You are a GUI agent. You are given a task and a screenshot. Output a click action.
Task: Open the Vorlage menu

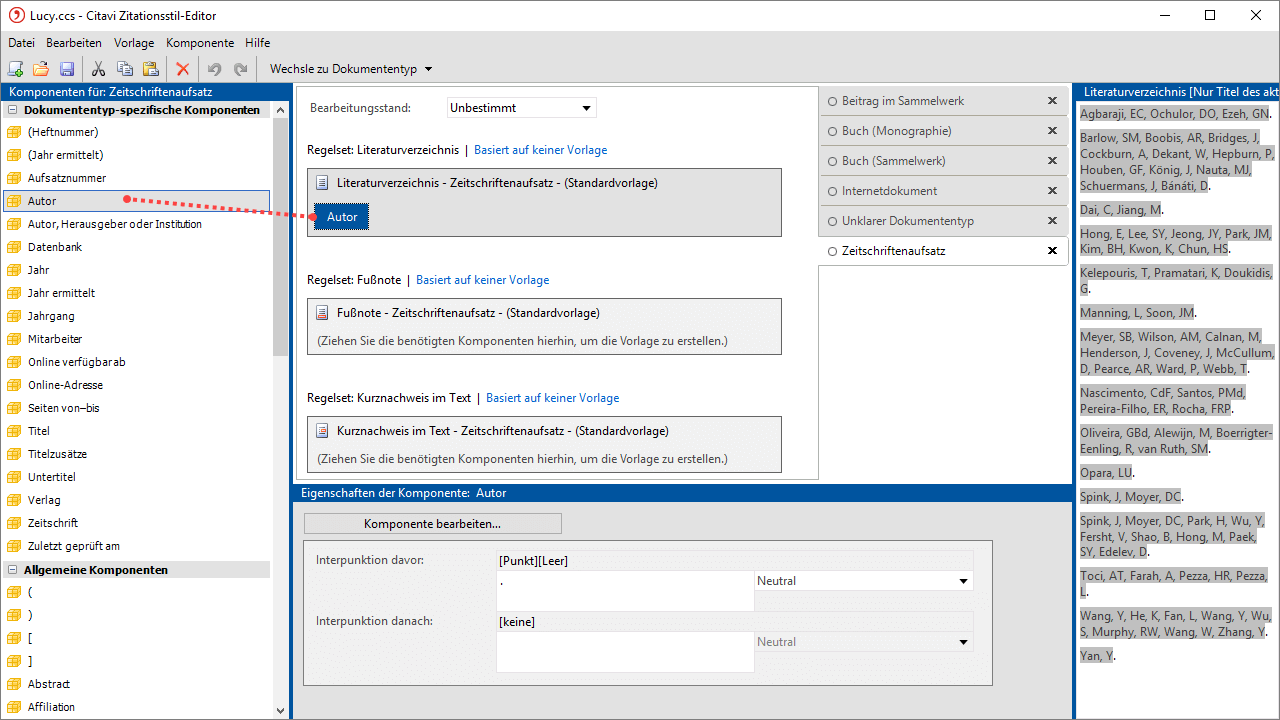click(x=134, y=43)
